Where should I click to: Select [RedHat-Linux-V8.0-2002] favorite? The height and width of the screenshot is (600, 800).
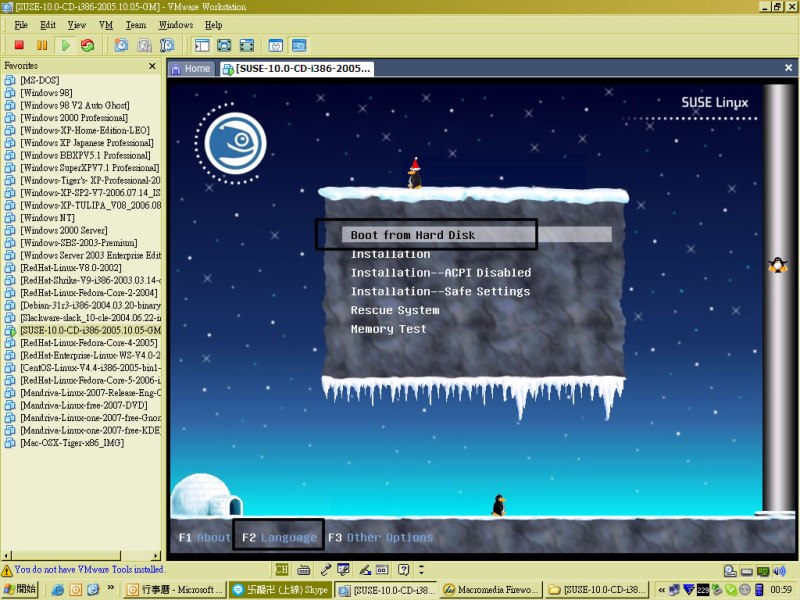click(x=70, y=268)
